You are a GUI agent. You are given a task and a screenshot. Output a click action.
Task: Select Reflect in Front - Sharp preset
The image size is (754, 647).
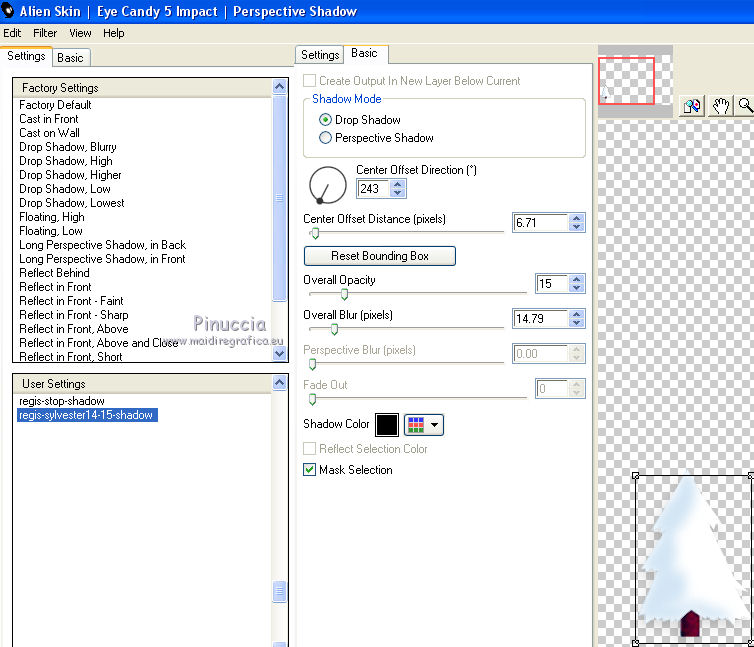coord(74,315)
